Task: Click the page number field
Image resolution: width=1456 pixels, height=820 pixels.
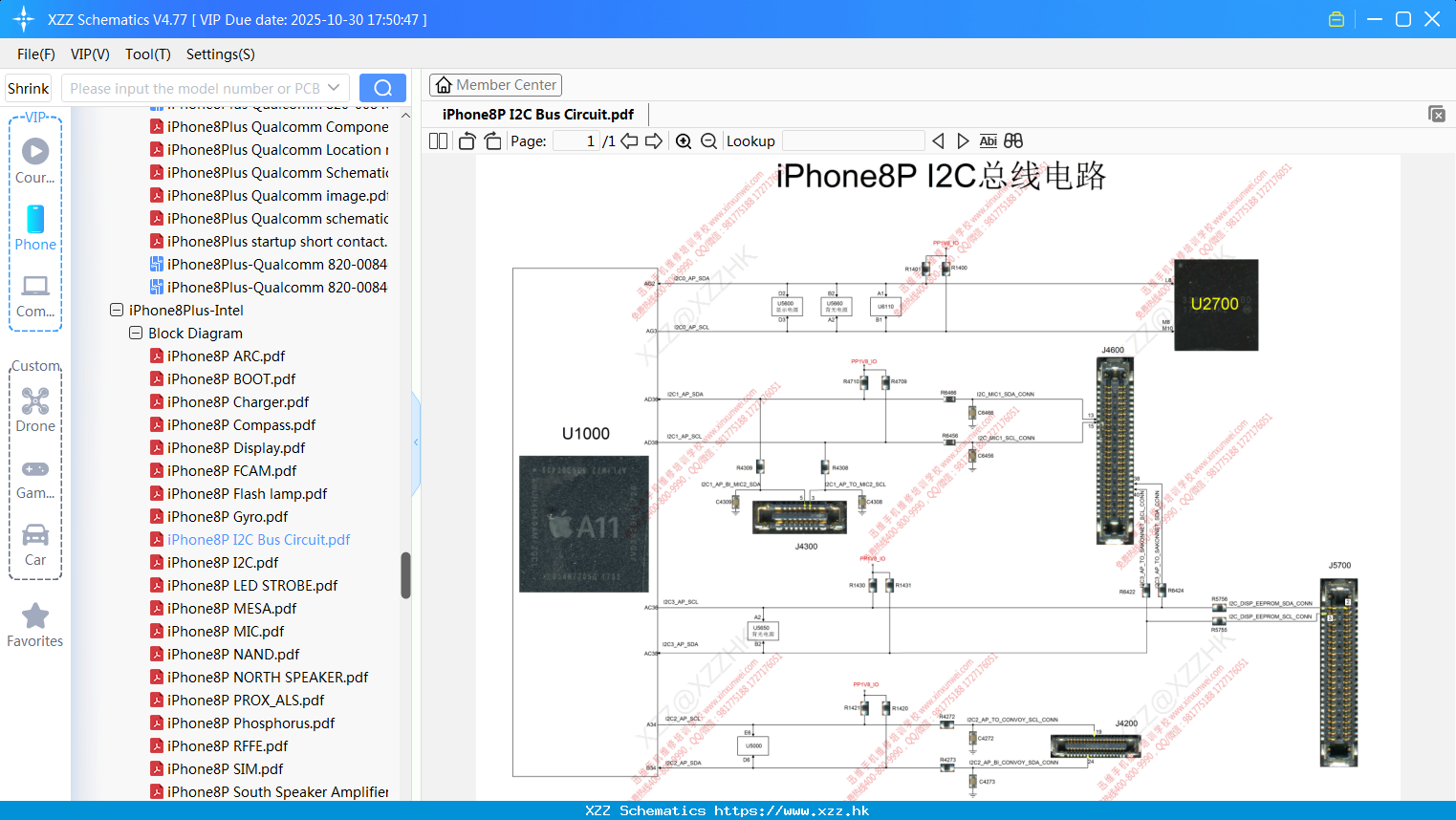Action: (x=576, y=140)
